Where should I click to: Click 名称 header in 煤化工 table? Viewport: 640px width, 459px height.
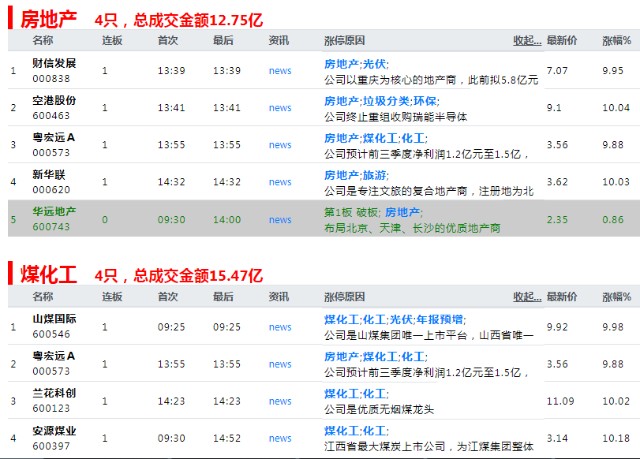43,297
